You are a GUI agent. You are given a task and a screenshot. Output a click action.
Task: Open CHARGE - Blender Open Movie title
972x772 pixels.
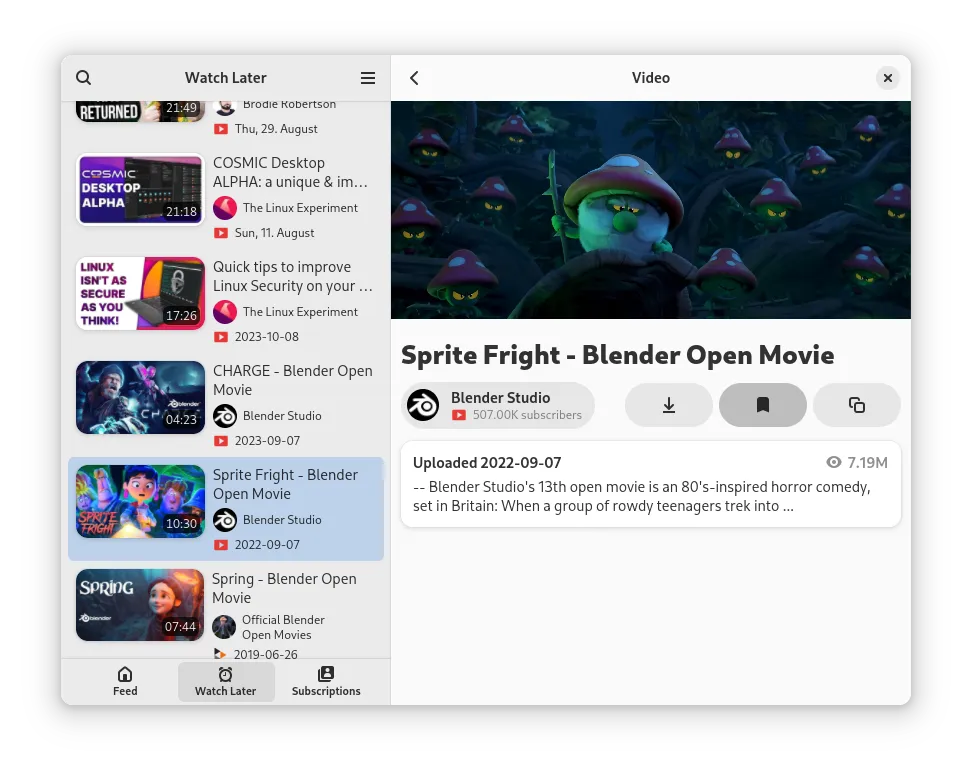pos(292,380)
